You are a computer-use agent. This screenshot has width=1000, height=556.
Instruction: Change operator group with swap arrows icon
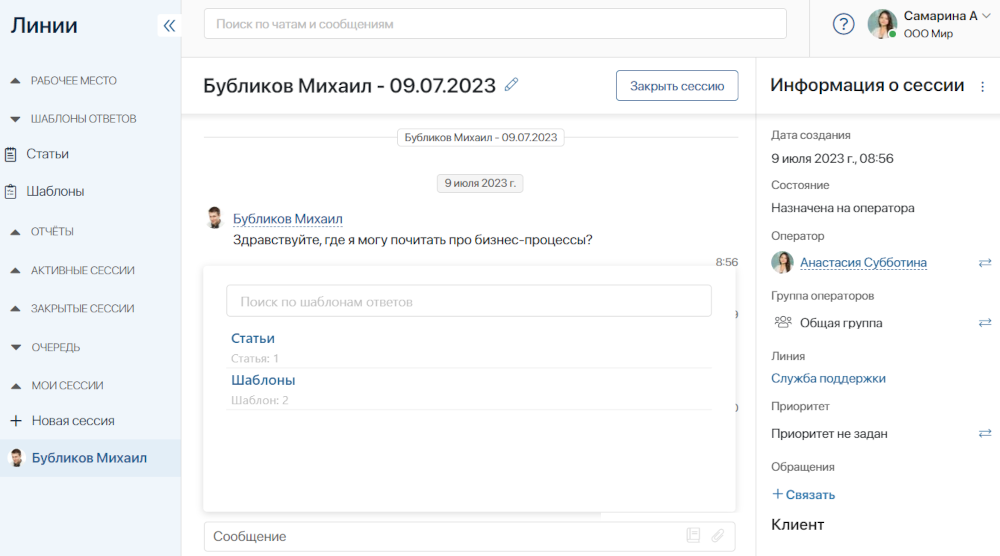click(x=985, y=323)
